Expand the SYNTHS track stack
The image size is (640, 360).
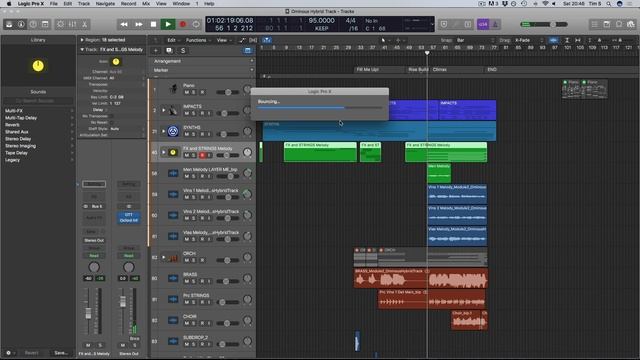pos(164,131)
